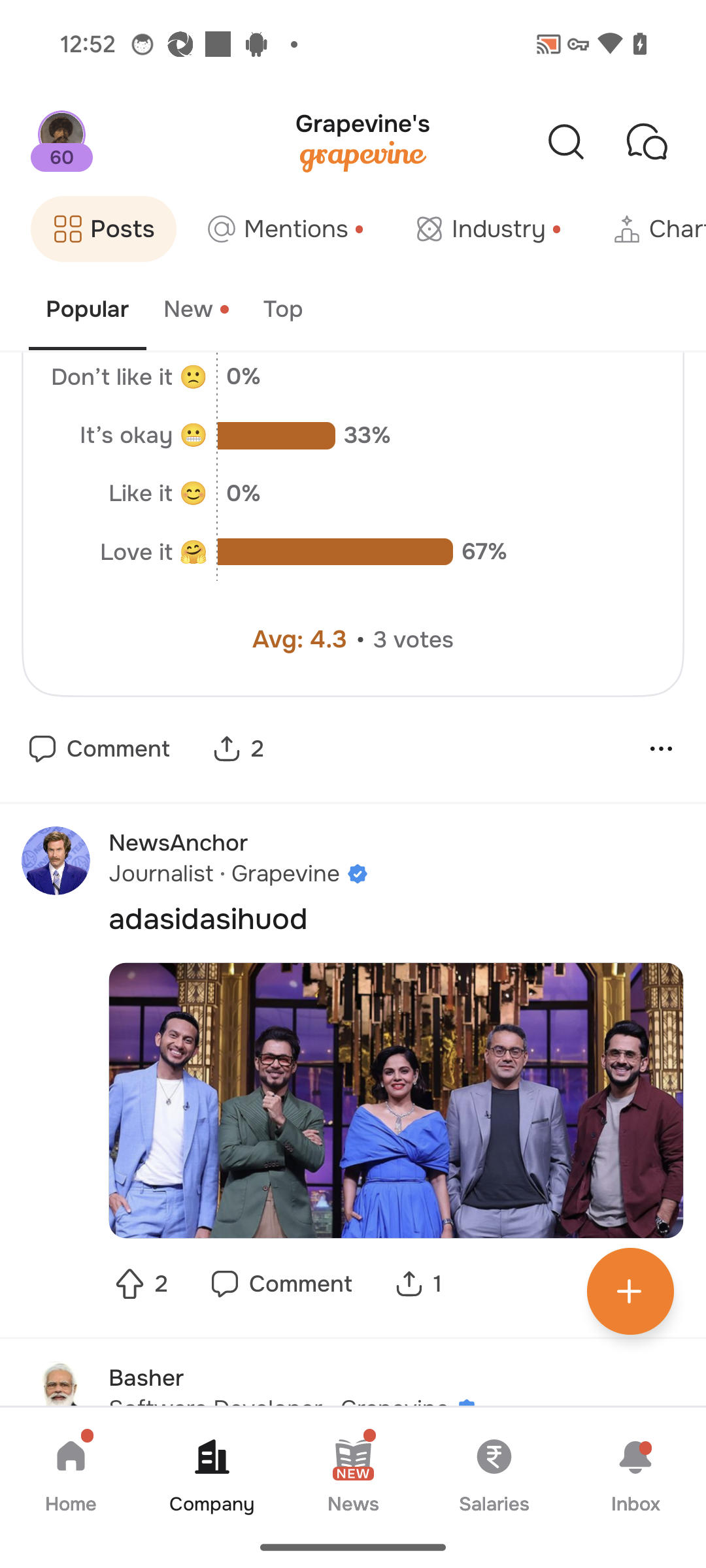Screen dimensions: 706x1568
Task: Open chat messages bubble icon
Action: (x=647, y=142)
